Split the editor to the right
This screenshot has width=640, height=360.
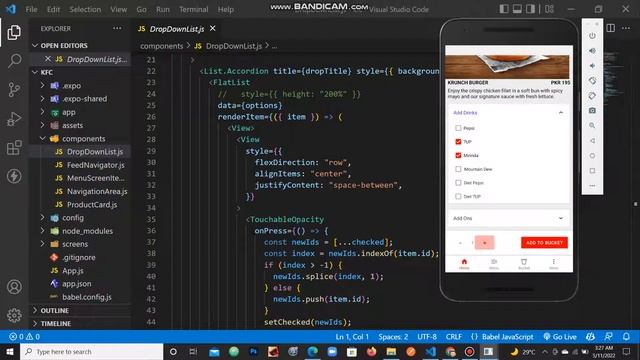pos(611,28)
